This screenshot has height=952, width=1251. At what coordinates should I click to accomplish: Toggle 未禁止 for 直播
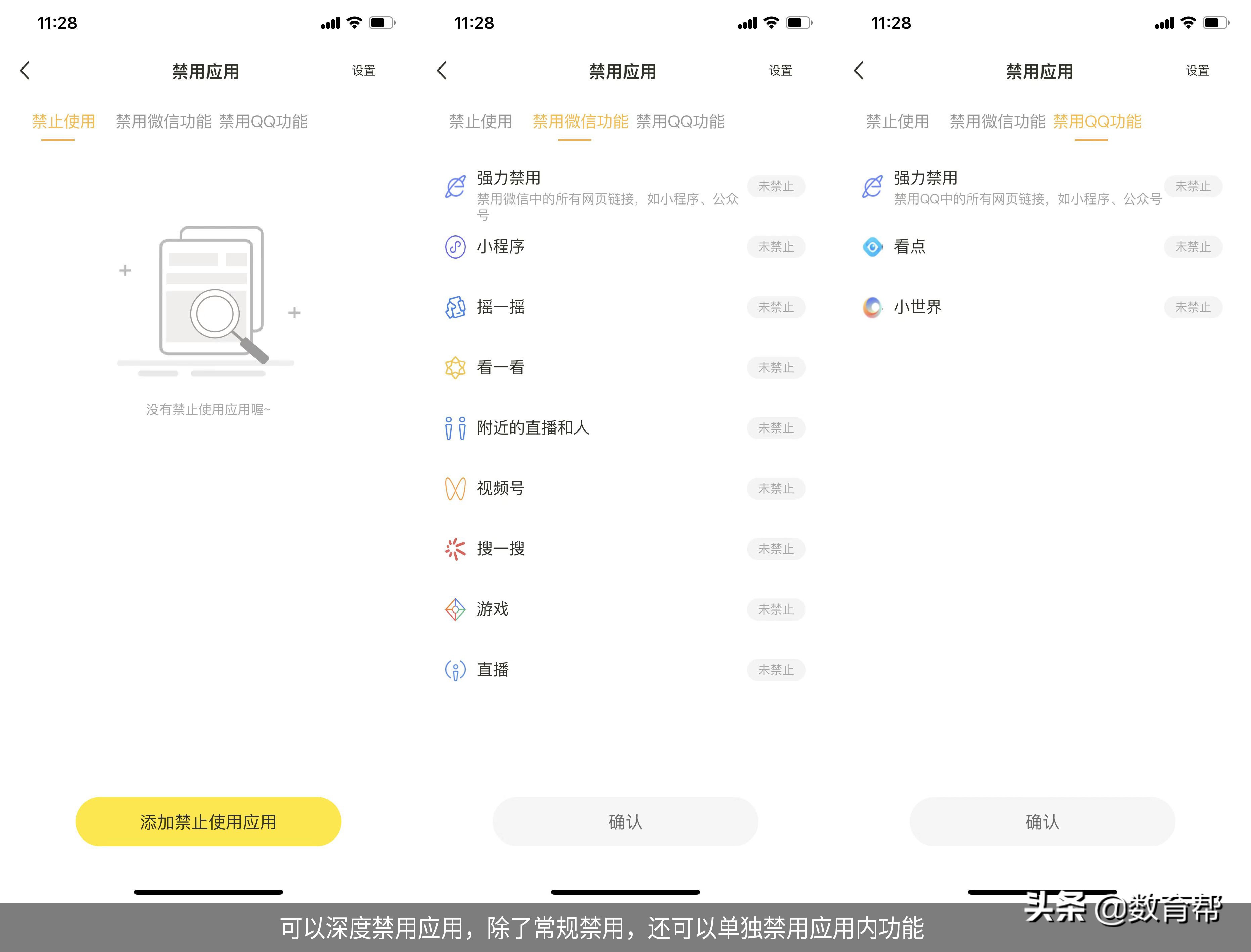tap(776, 670)
